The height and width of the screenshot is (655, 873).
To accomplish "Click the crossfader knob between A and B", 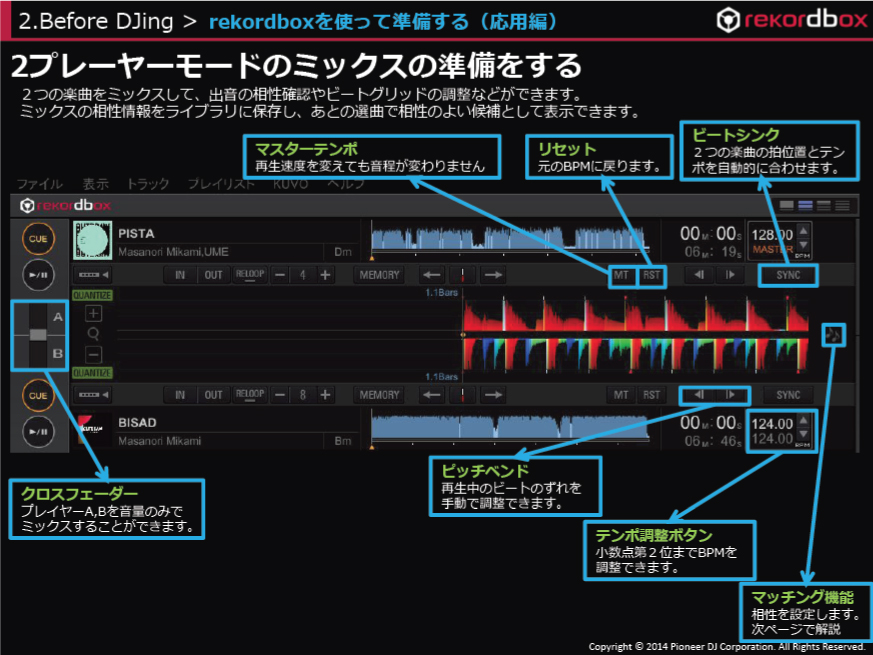I will pos(38,335).
